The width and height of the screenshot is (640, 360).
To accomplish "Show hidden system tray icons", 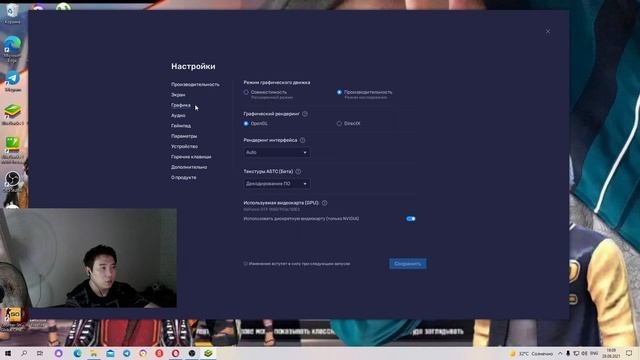I will point(560,353).
